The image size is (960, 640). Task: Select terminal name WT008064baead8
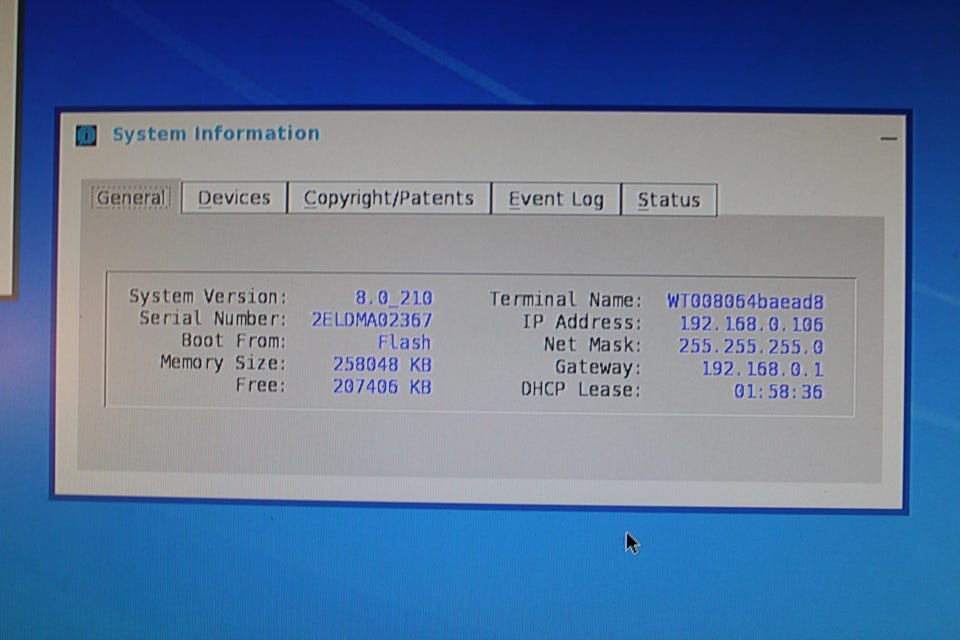point(745,301)
